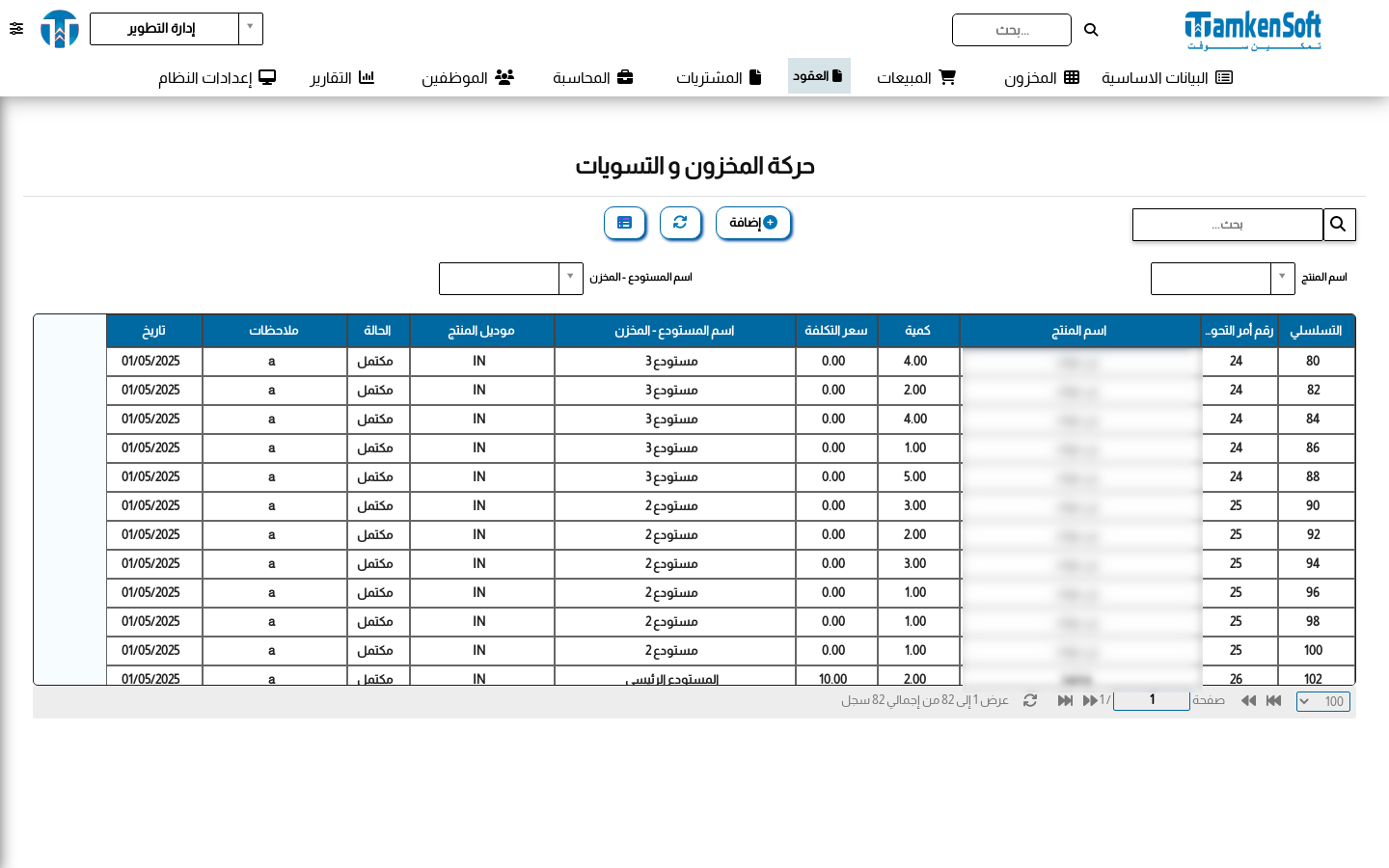Viewport: 1389px width, 868px height.
Task: Select row with serial 84
Action: (730, 420)
